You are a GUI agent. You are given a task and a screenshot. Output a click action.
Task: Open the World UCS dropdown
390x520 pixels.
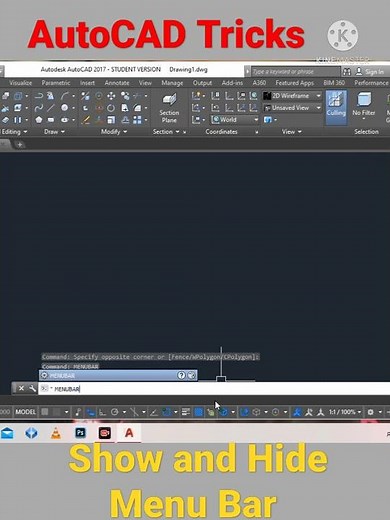point(235,119)
